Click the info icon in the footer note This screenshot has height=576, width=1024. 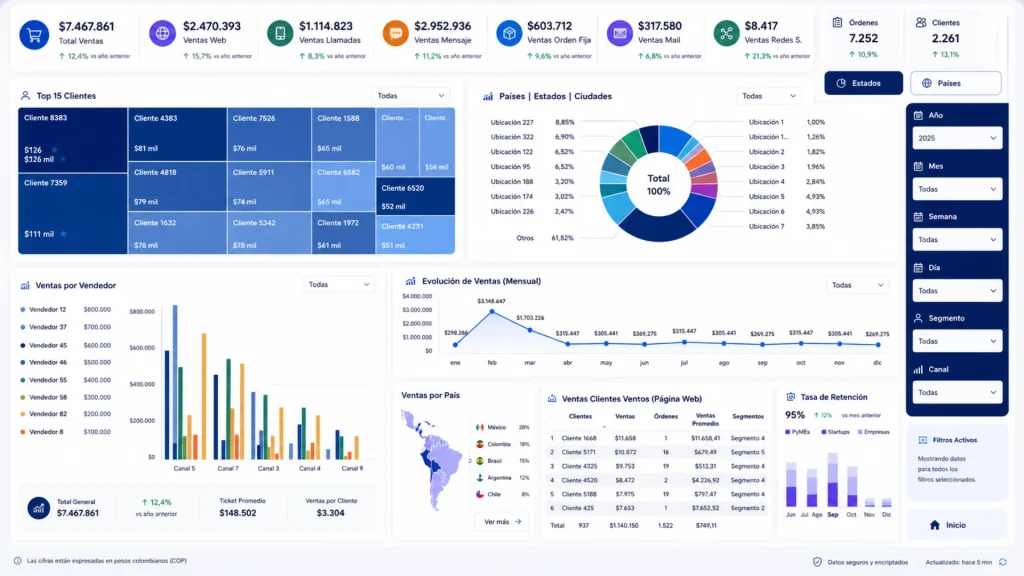pyautogui.click(x=18, y=560)
